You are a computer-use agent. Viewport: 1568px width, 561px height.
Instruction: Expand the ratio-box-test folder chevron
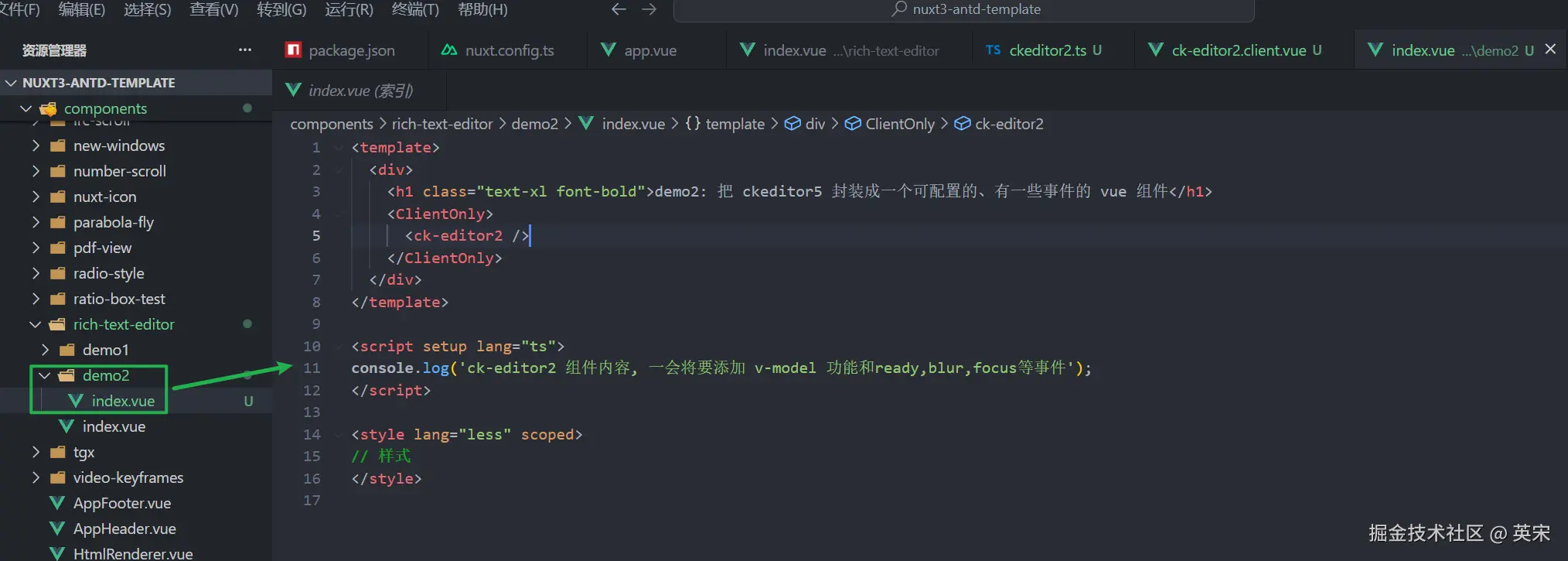click(x=36, y=299)
